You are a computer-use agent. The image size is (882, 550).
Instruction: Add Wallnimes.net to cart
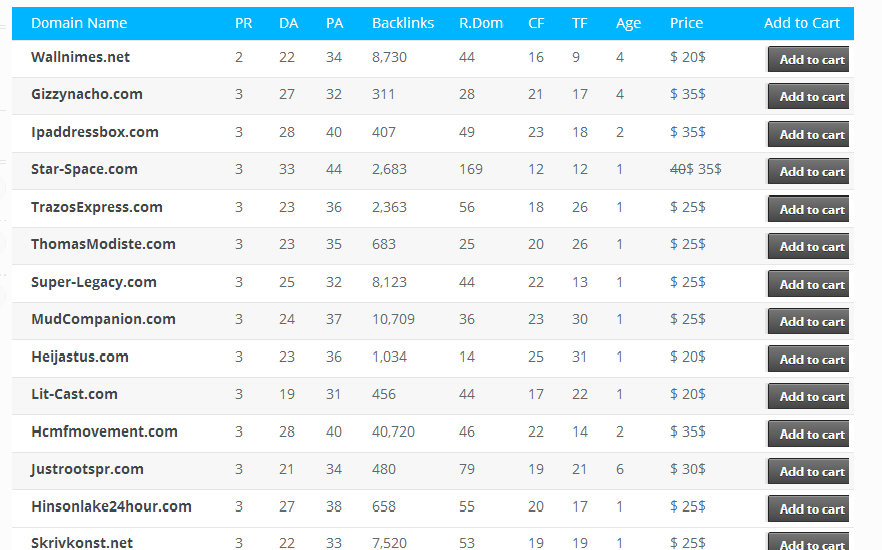(x=808, y=59)
